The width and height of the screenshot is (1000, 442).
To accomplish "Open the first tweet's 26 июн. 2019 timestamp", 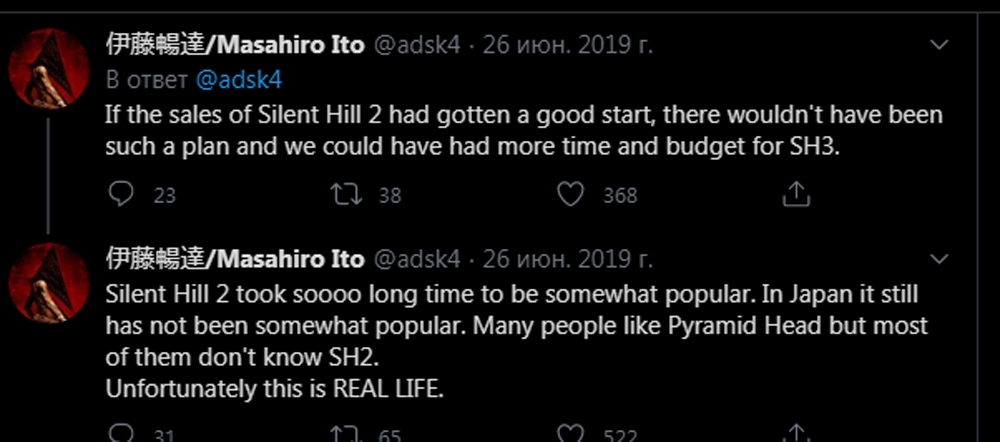I will [x=568, y=45].
